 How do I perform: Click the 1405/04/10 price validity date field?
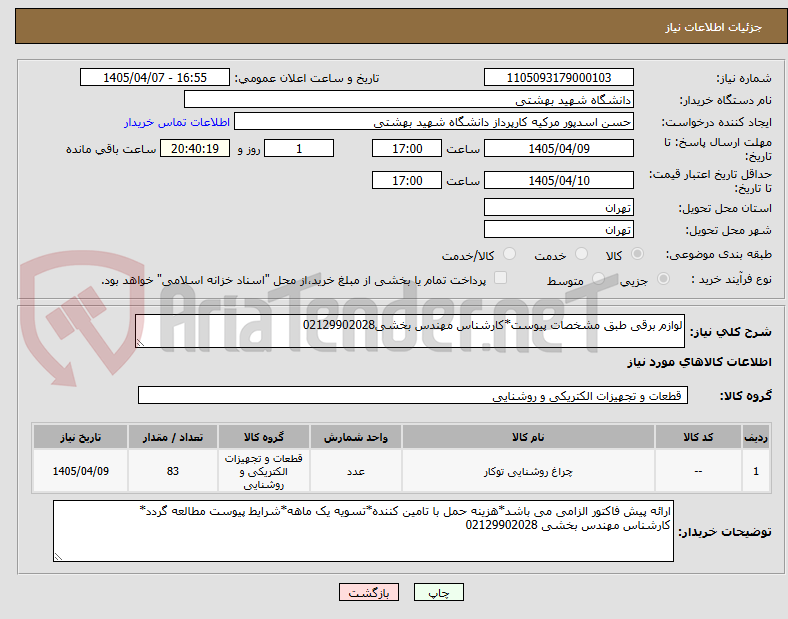coord(559,180)
